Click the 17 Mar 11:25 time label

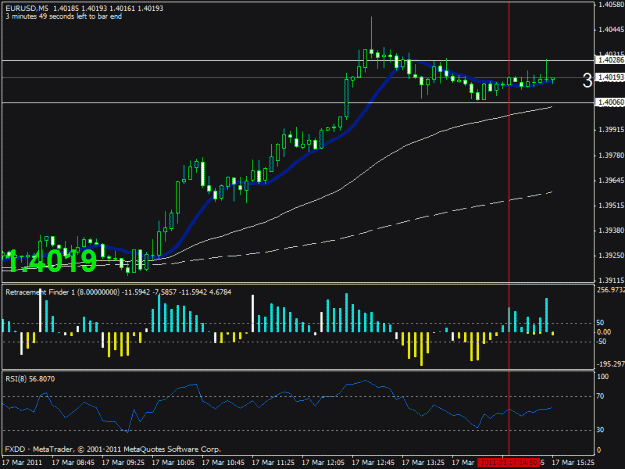(273, 463)
